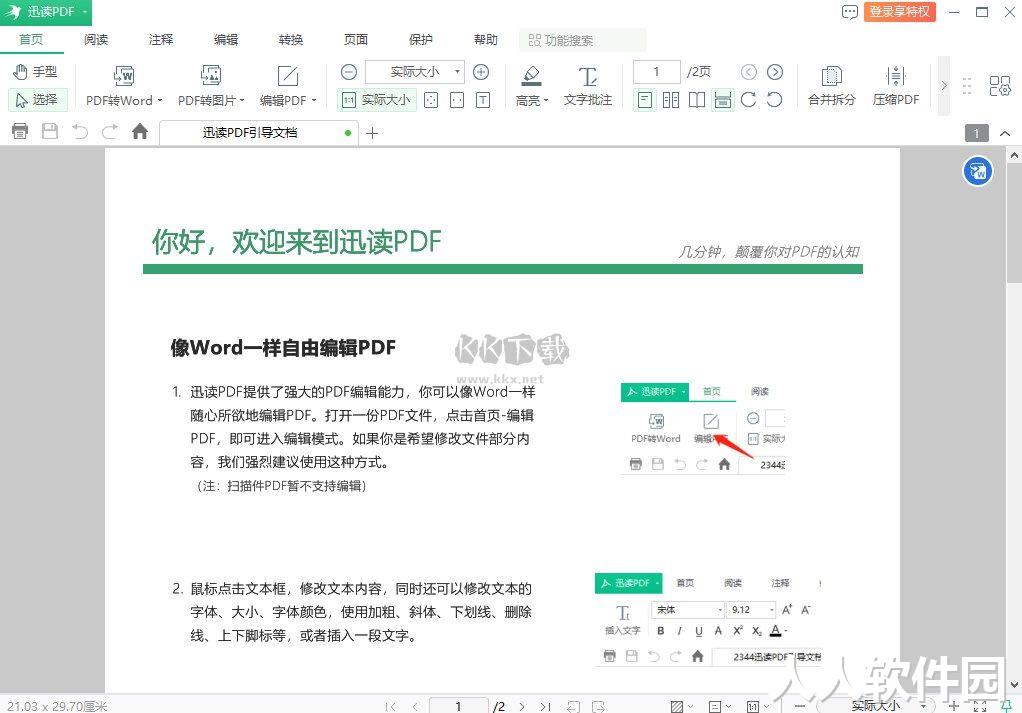Viewport: 1022px width, 713px height.
Task: Jump to last page in status bar
Action: click(546, 706)
